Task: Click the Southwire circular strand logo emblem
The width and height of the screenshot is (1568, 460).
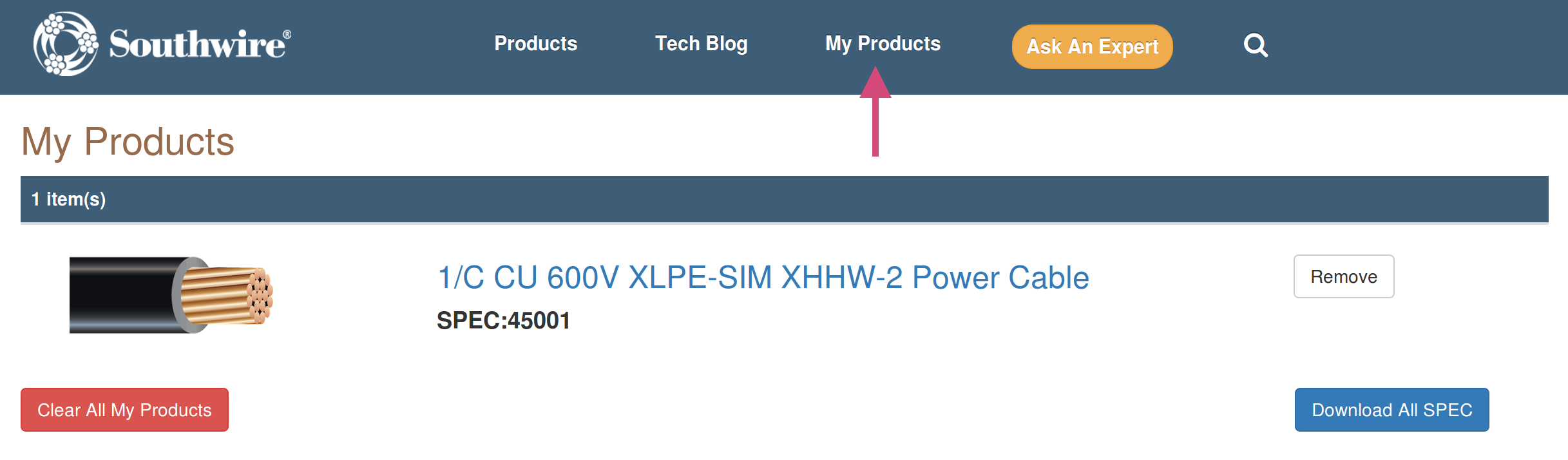Action: (66, 44)
